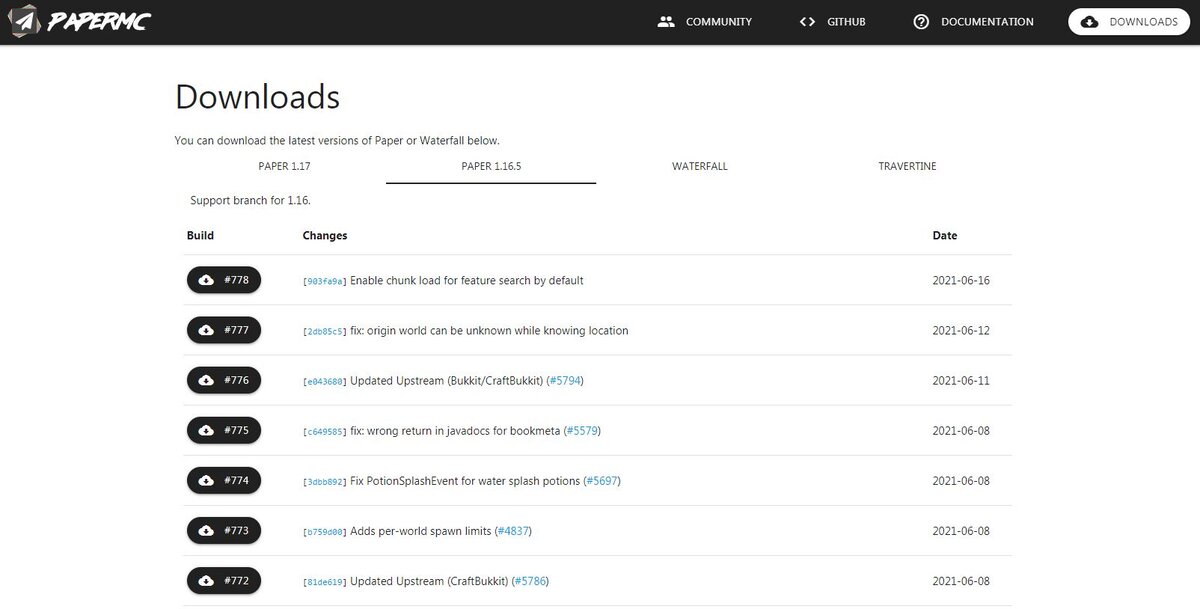Image resolution: width=1200 pixels, height=609 pixels.
Task: Open commit hash 903fa9a
Action: tap(325, 281)
